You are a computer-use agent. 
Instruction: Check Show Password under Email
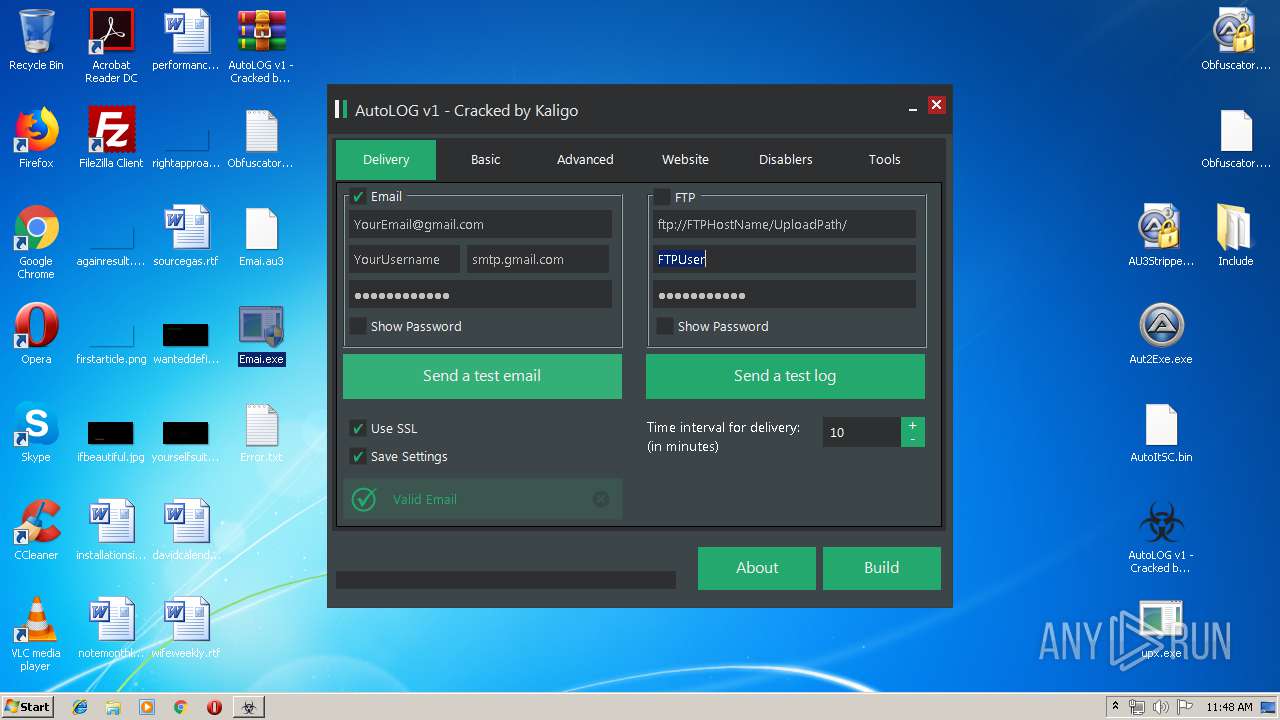coord(358,326)
